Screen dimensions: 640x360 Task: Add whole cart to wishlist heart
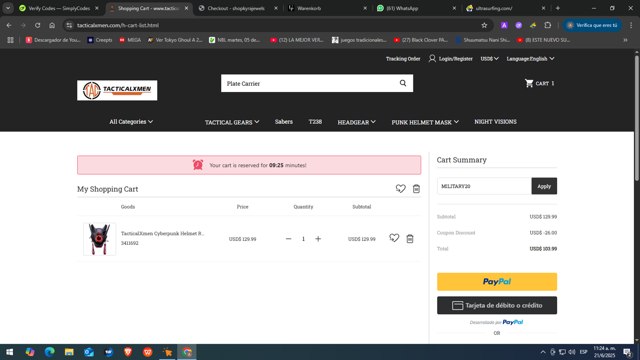400,189
